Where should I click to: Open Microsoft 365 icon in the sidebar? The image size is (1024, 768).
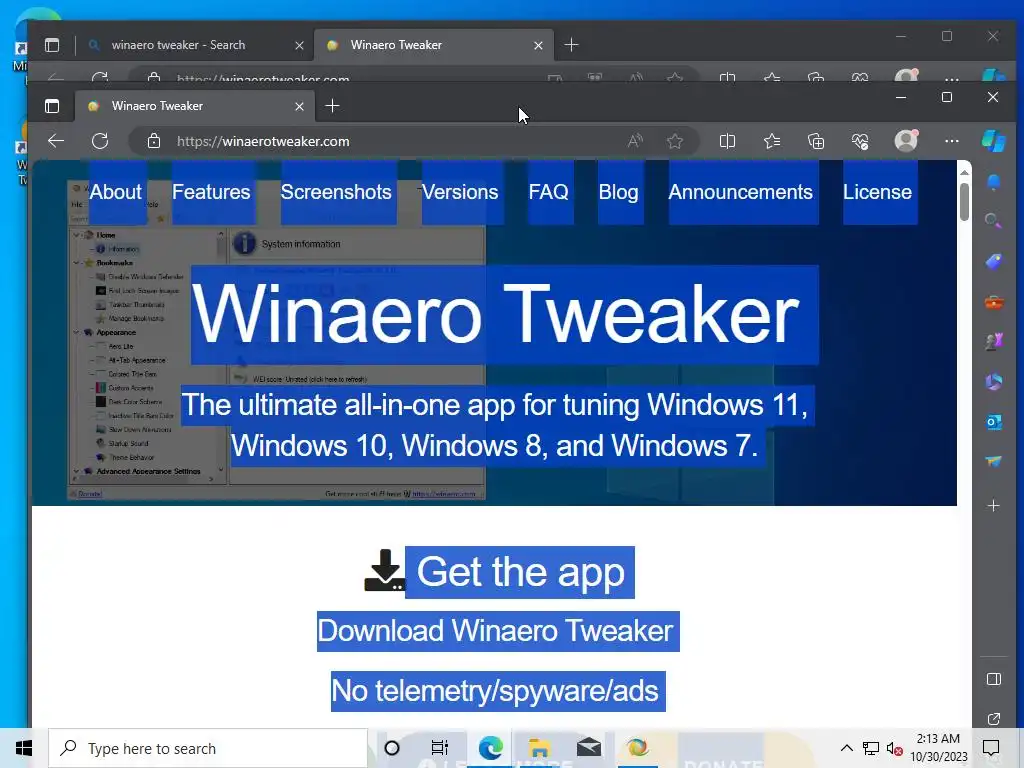tap(993, 382)
